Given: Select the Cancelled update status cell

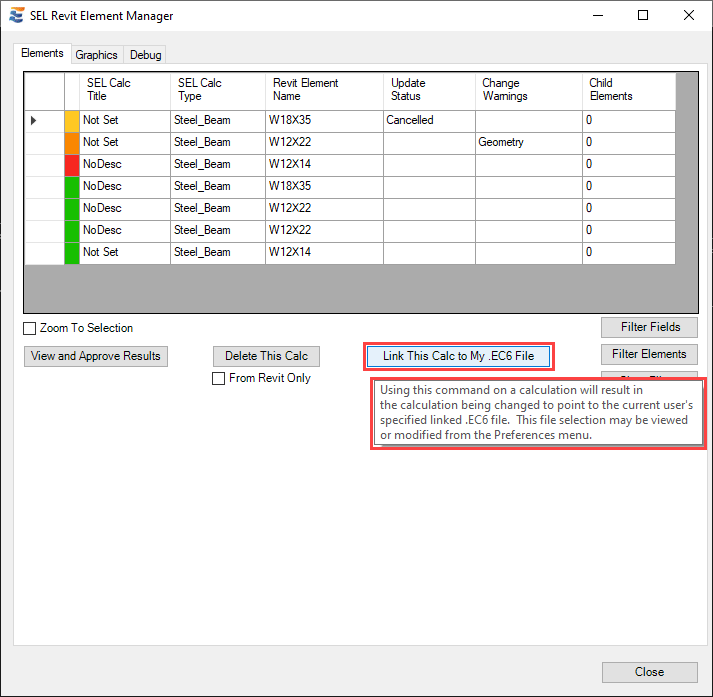Looking at the screenshot, I should [428, 120].
